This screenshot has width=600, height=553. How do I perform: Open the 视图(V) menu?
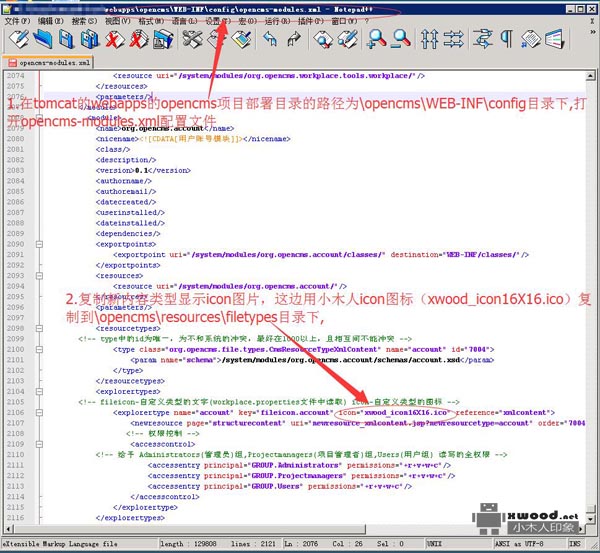(118, 21)
